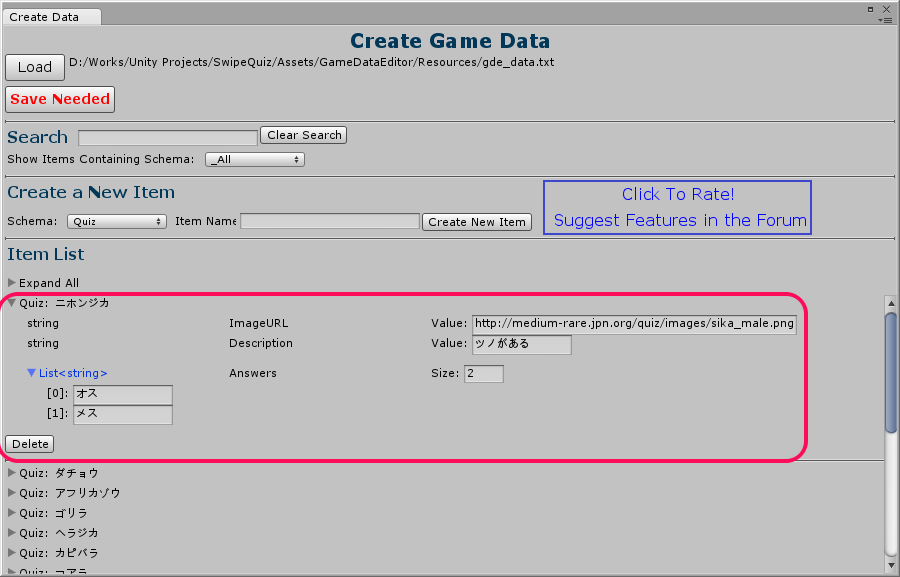Open the Schema dropdown set to Quiz
Screen dimensions: 900x577
(116, 221)
